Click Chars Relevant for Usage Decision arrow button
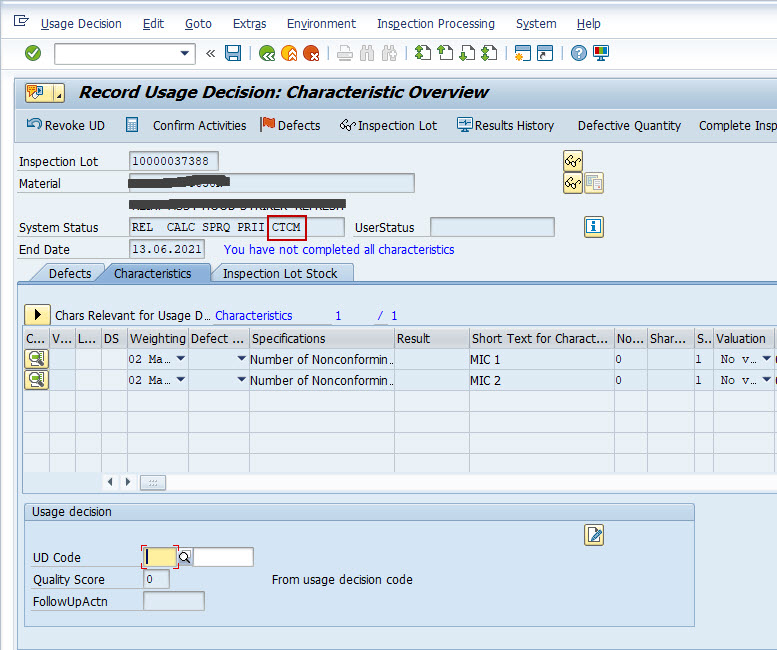This screenshot has height=650, width=777. pos(37,315)
